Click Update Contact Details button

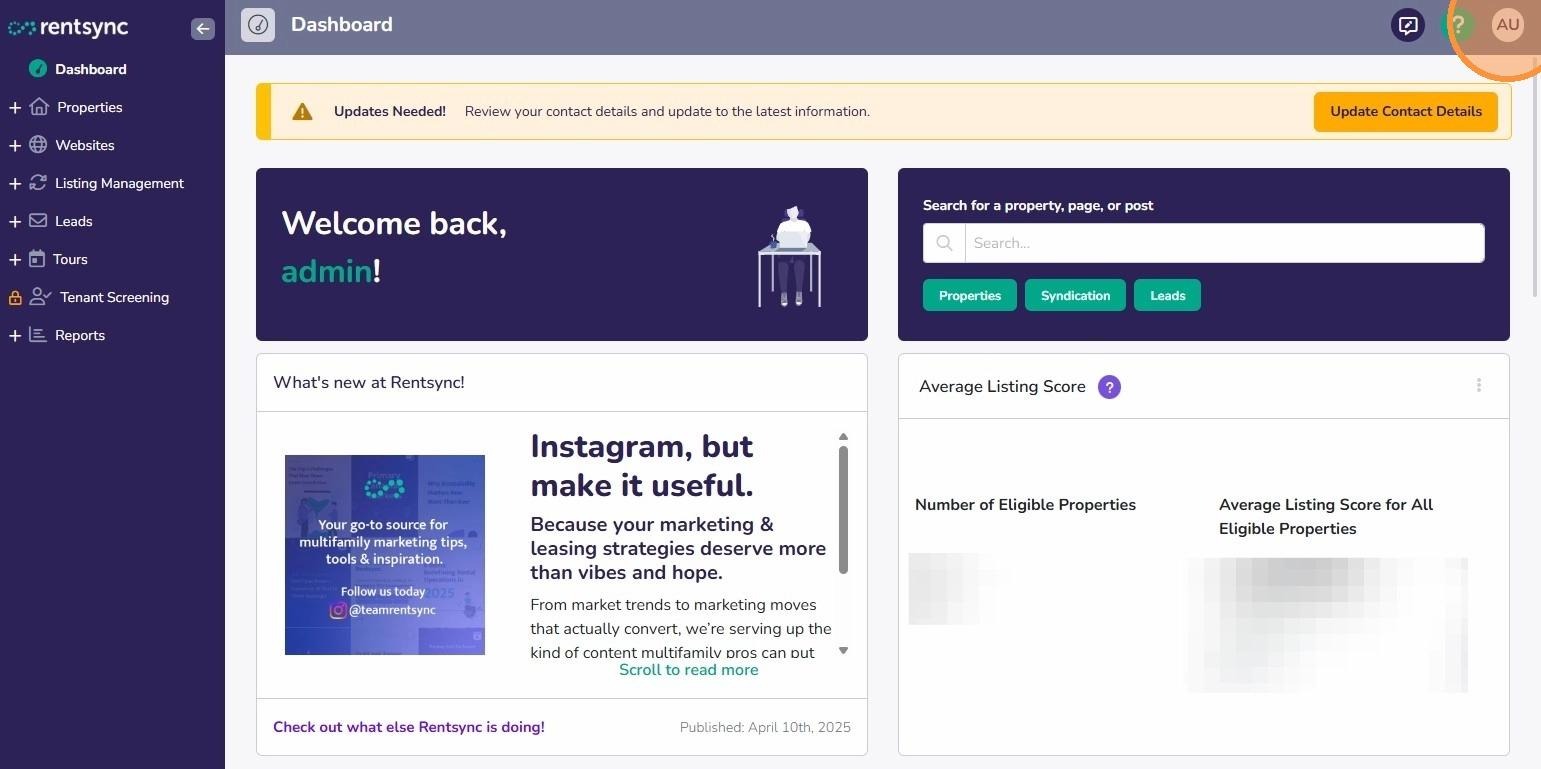[1406, 111]
